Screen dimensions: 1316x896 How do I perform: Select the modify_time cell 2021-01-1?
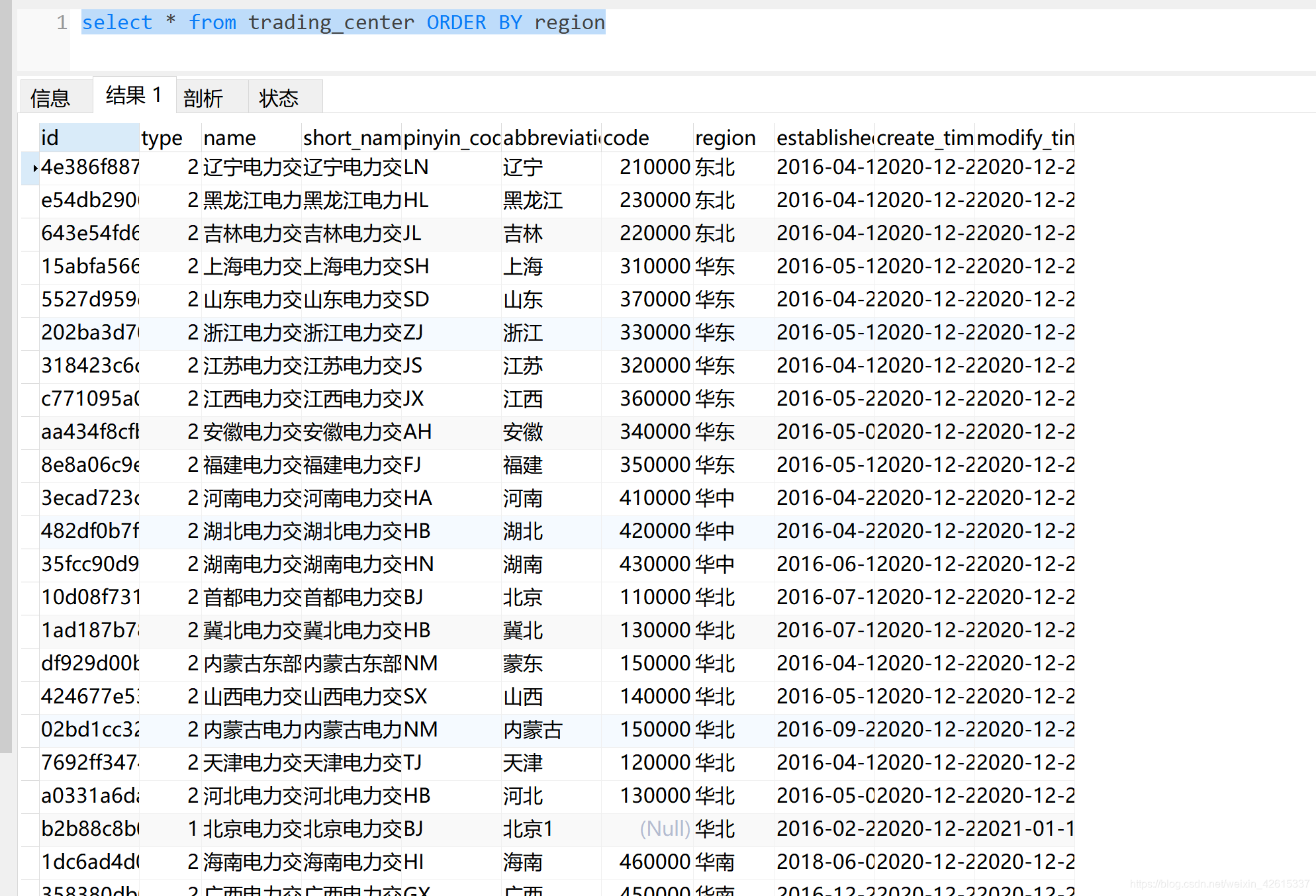[1025, 829]
